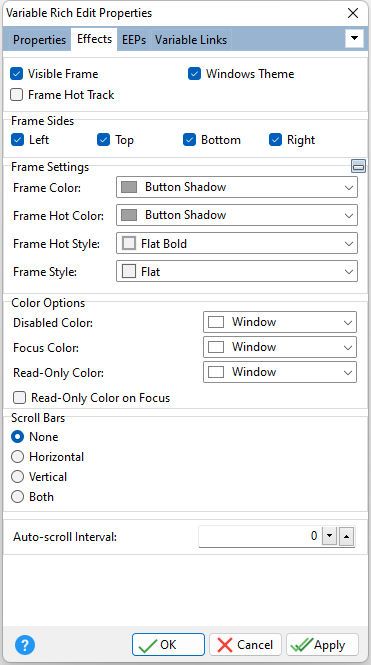
Task: Click the Frame Style Flat preview icon
Action: coord(129,271)
